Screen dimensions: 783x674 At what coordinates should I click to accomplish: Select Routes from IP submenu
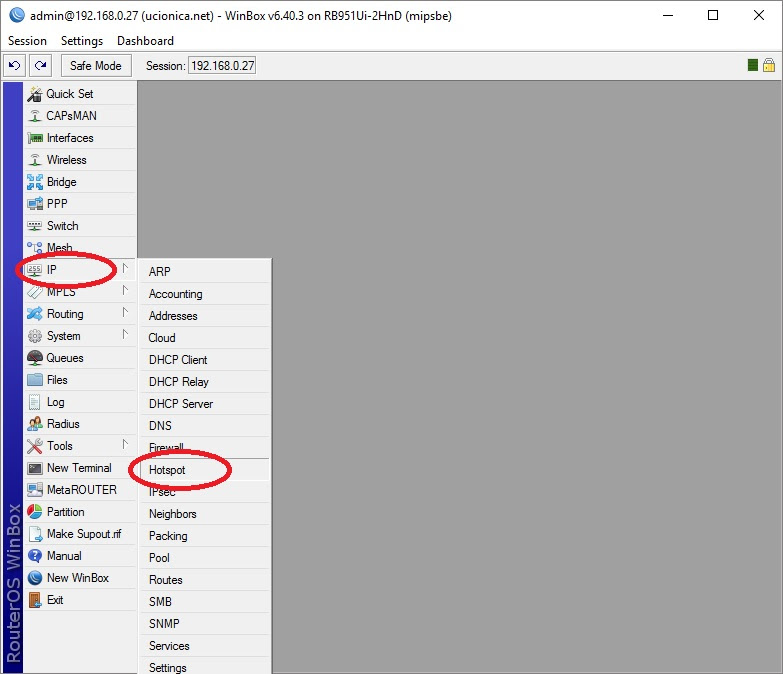tap(205, 580)
